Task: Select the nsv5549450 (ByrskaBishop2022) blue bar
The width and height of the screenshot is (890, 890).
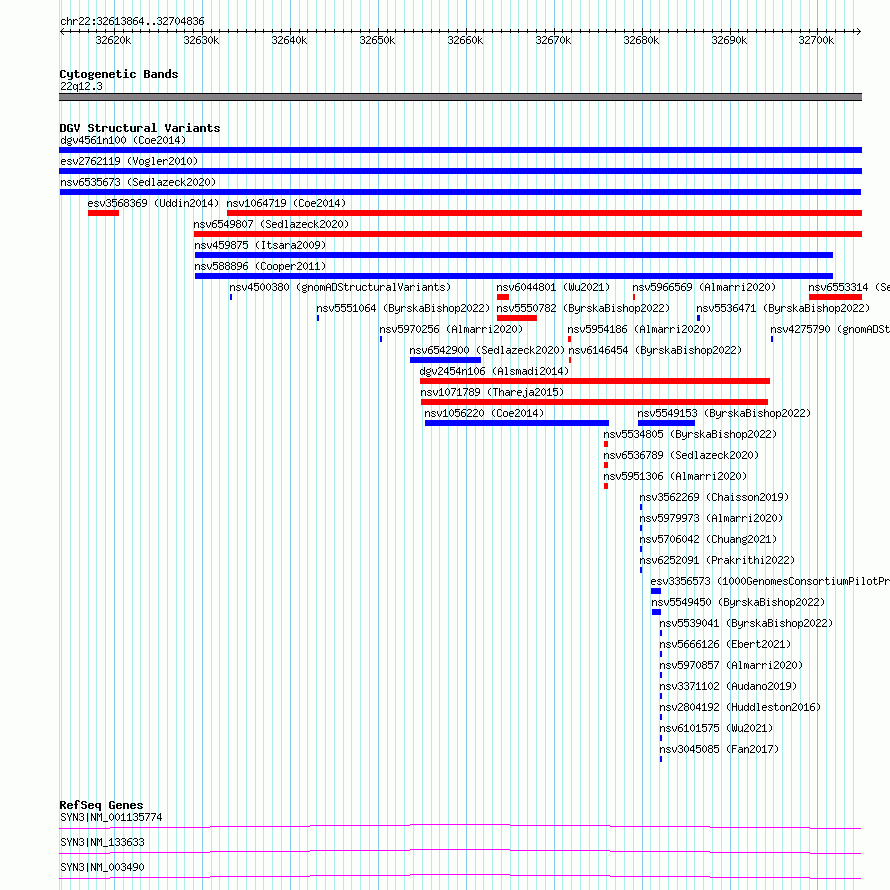Action: (657, 612)
